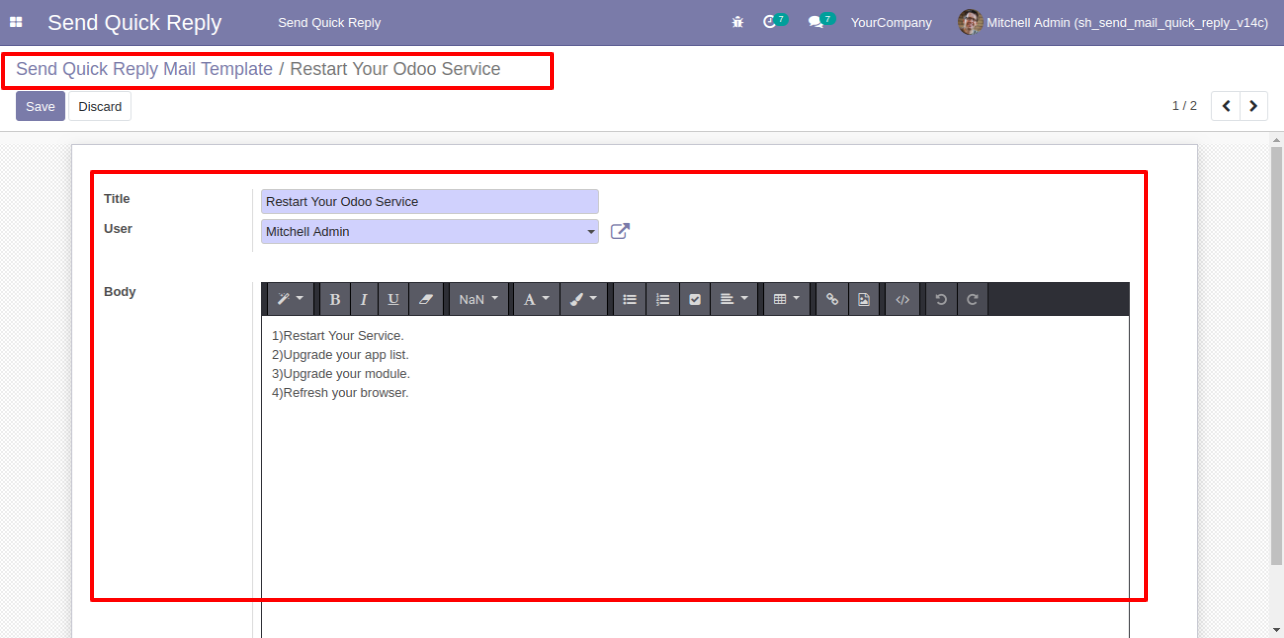Click the Title input field
Image resolution: width=1284 pixels, height=638 pixels.
430,202
